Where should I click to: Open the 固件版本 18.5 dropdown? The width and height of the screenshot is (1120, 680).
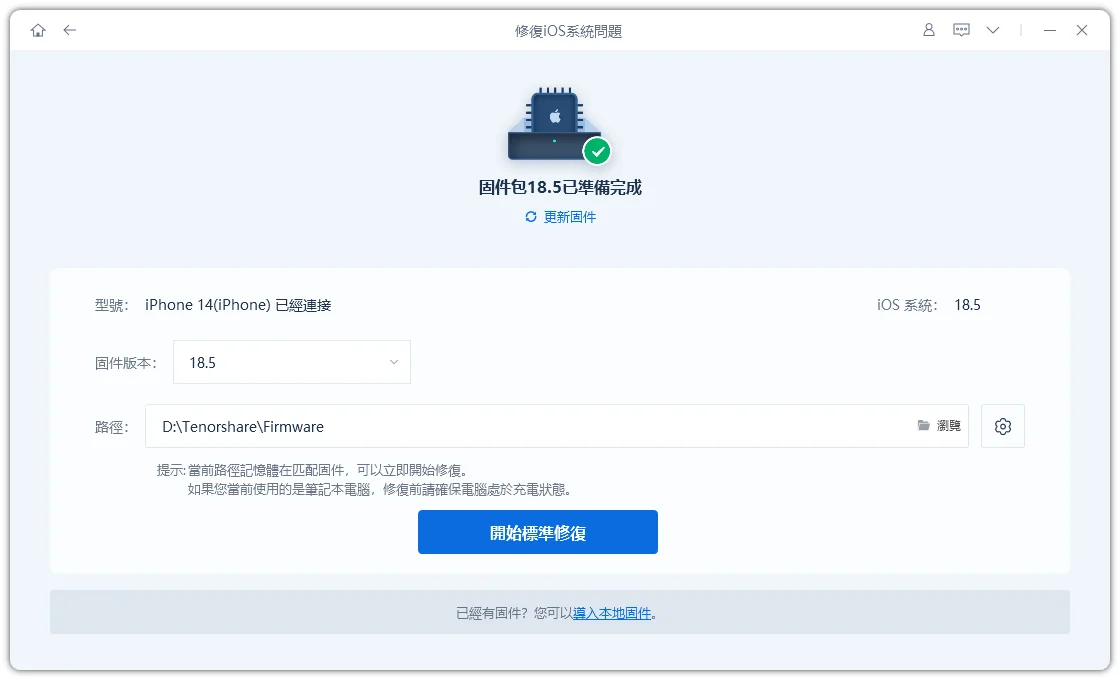[292, 362]
